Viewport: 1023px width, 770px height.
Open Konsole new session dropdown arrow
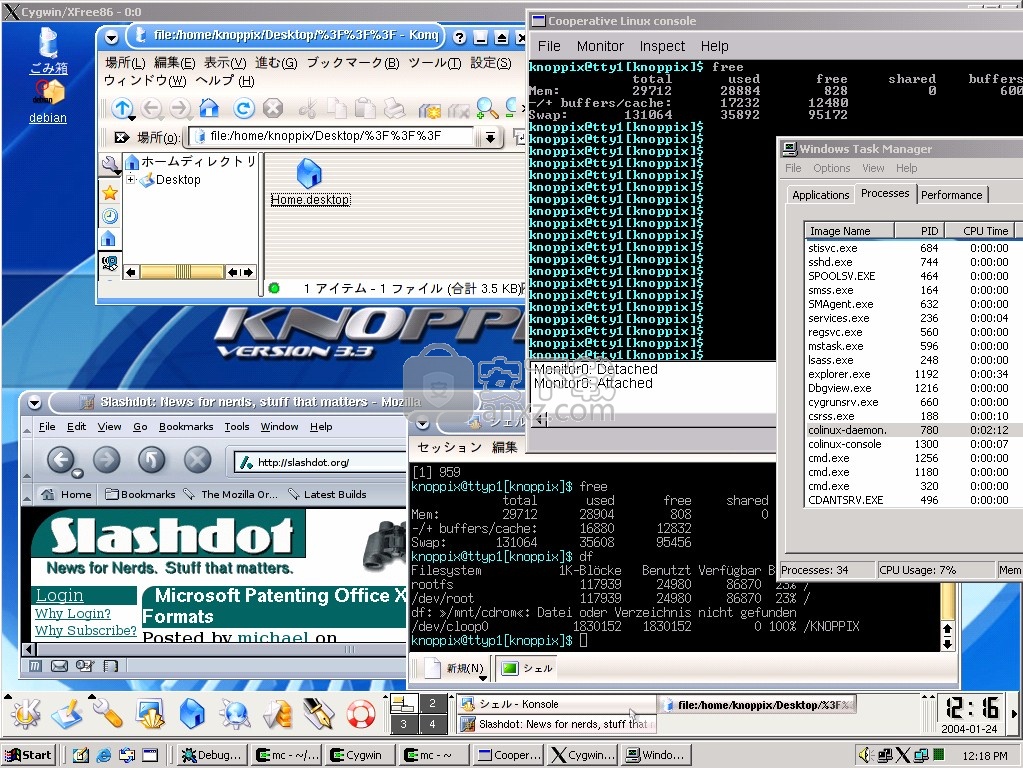[x=483, y=678]
